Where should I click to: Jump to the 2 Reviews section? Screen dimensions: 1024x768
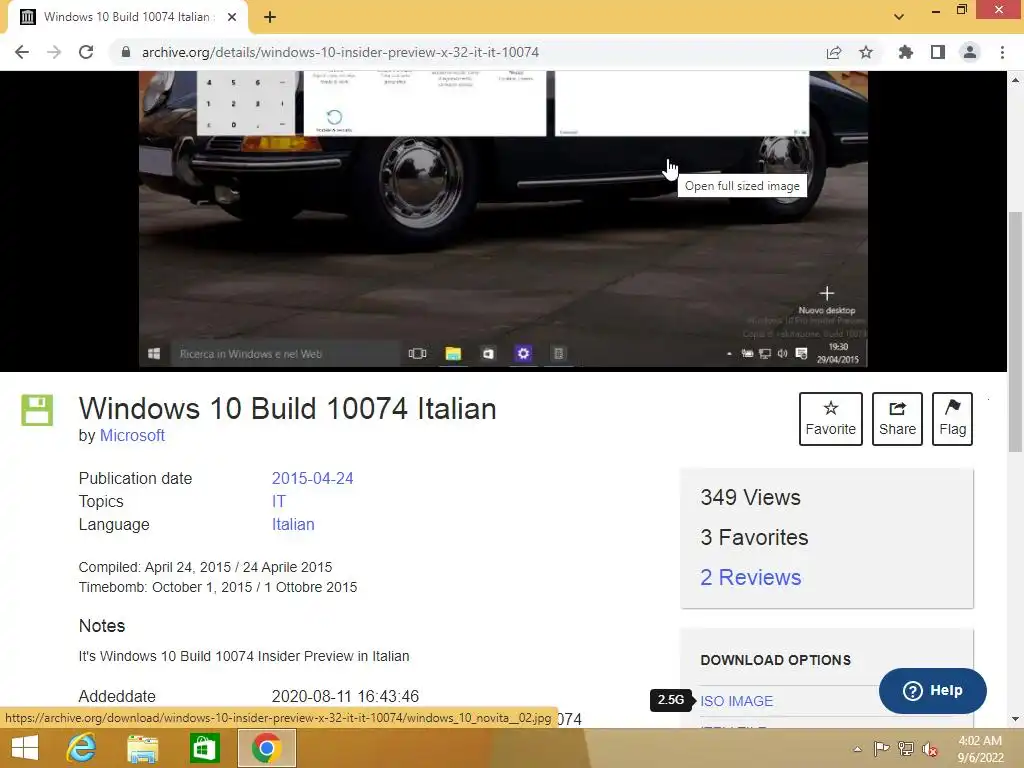[x=750, y=577]
